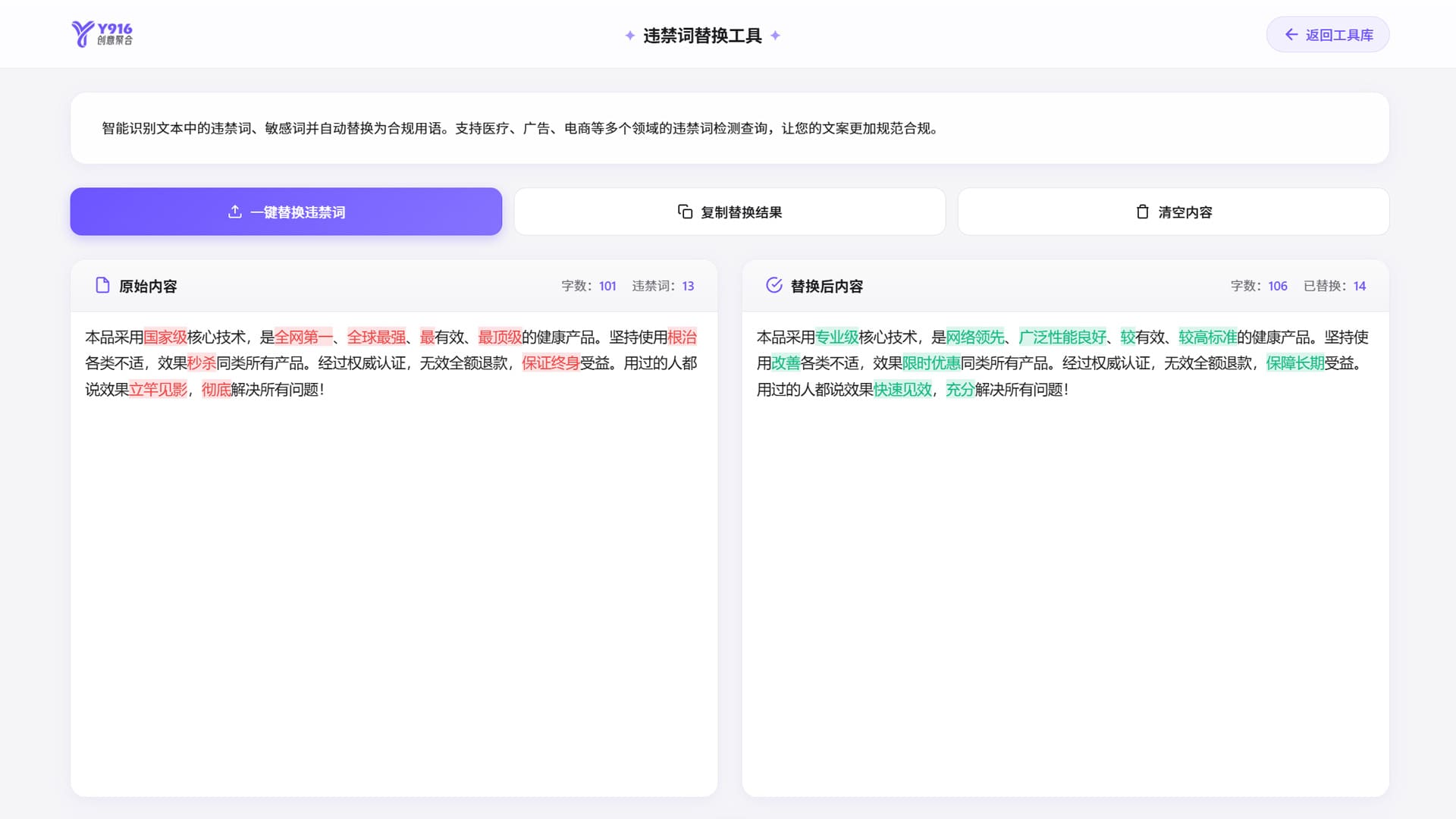Click the Y916 创意聚合 logo
Viewport: 1456px width, 819px height.
point(103,34)
